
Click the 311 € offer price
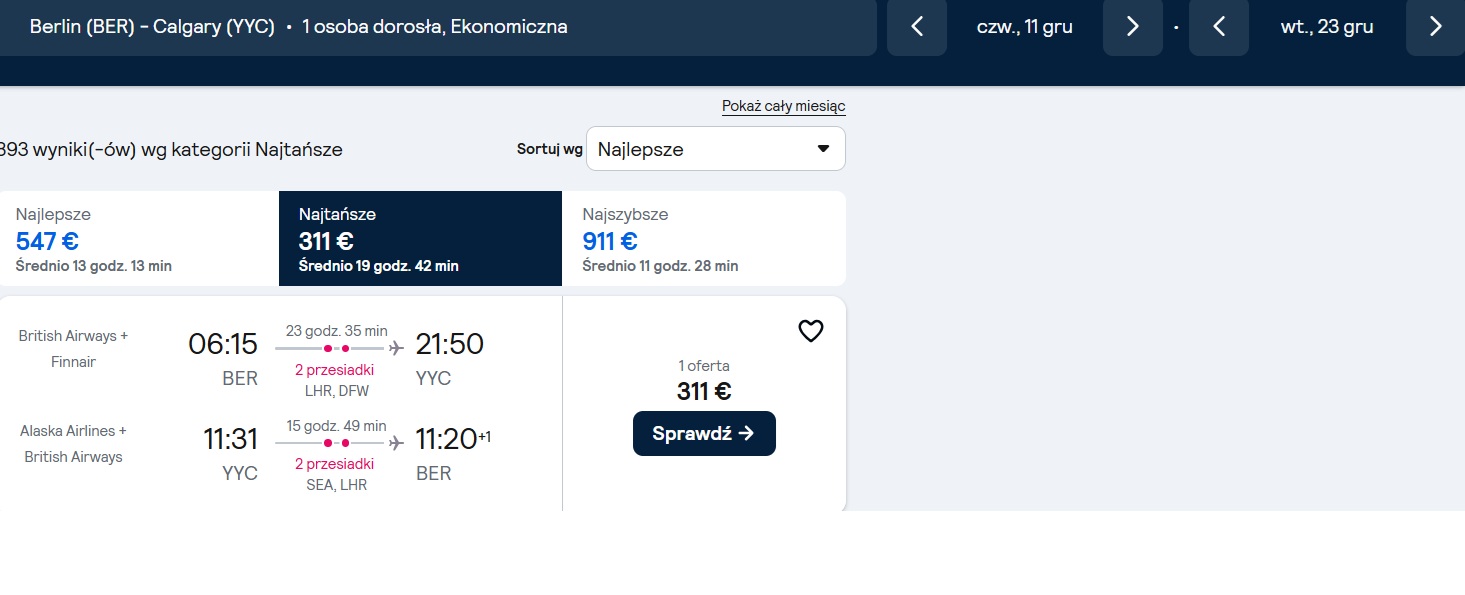click(x=704, y=391)
